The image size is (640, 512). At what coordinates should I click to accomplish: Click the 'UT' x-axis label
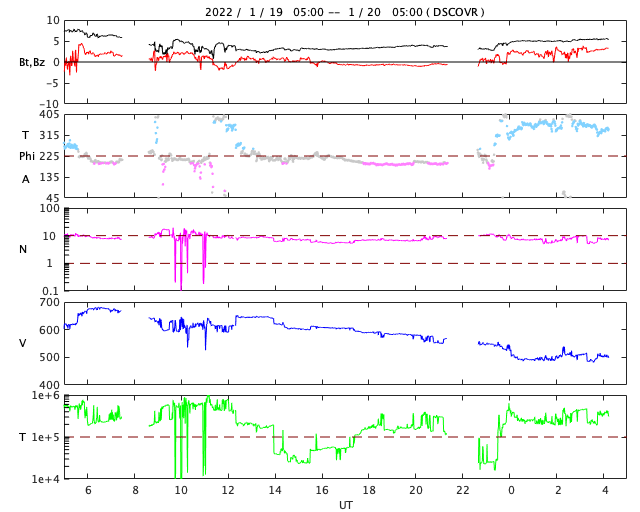click(x=346, y=505)
